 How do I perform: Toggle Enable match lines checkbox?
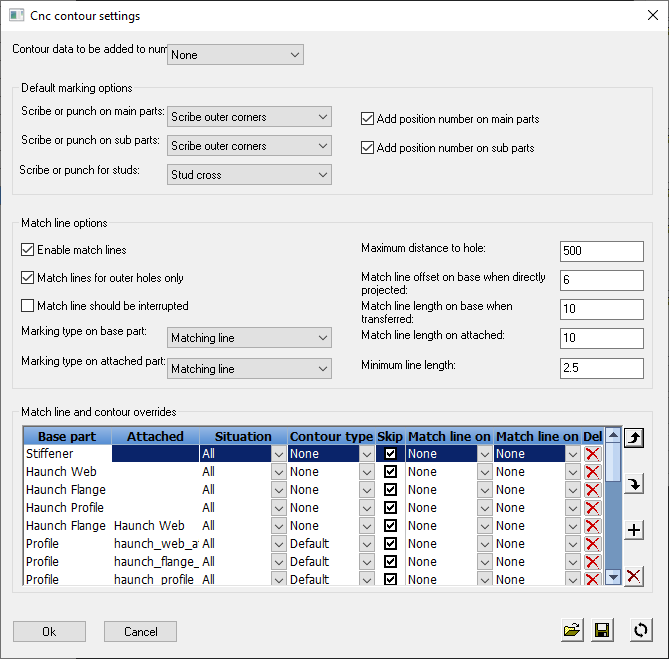tap(28, 250)
